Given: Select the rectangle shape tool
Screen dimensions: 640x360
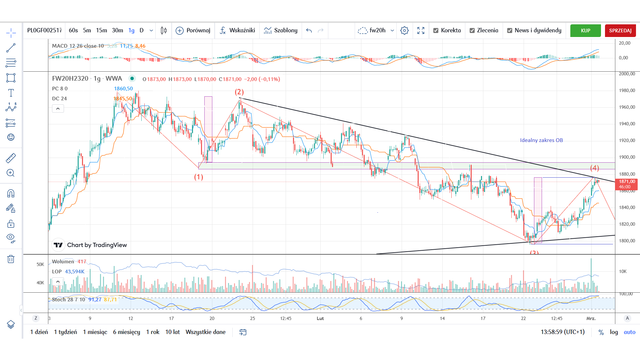Looking at the screenshot, I should (x=11, y=78).
